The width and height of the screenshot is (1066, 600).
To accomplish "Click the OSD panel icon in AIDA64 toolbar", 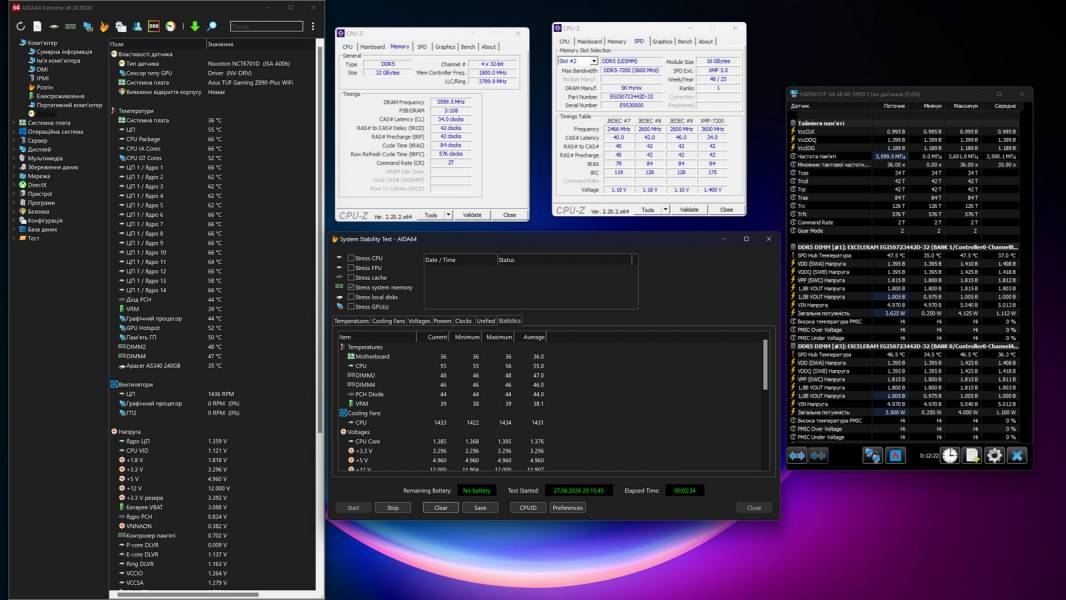I will coord(154,26).
